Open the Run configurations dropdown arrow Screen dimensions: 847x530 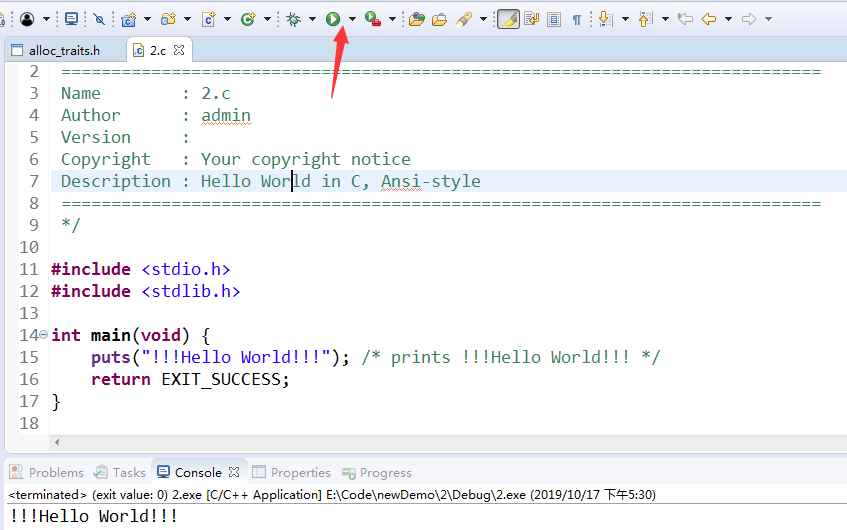click(352, 19)
